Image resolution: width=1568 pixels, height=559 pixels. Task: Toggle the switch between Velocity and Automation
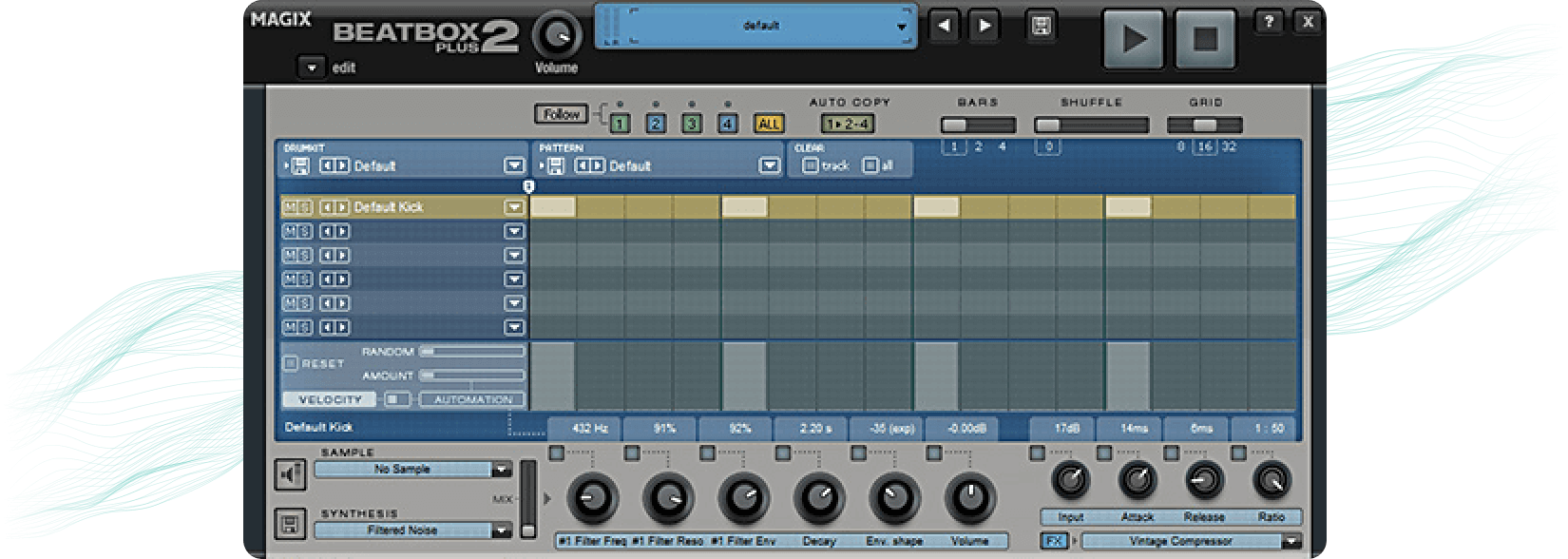(397, 399)
